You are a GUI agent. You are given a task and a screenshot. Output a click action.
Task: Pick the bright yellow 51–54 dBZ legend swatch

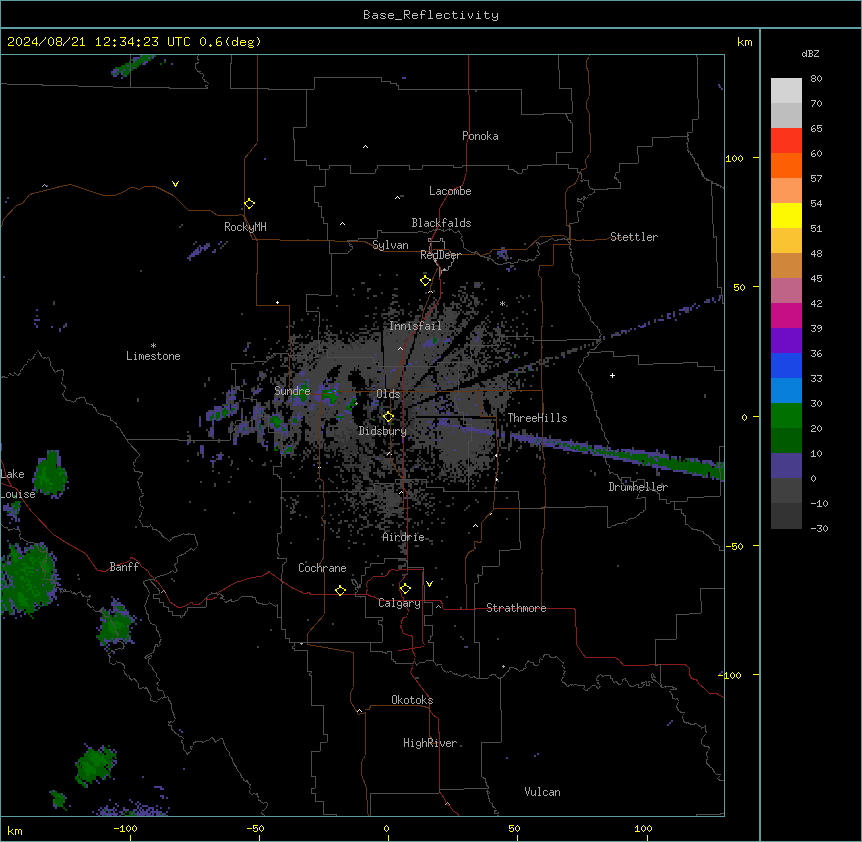point(786,215)
